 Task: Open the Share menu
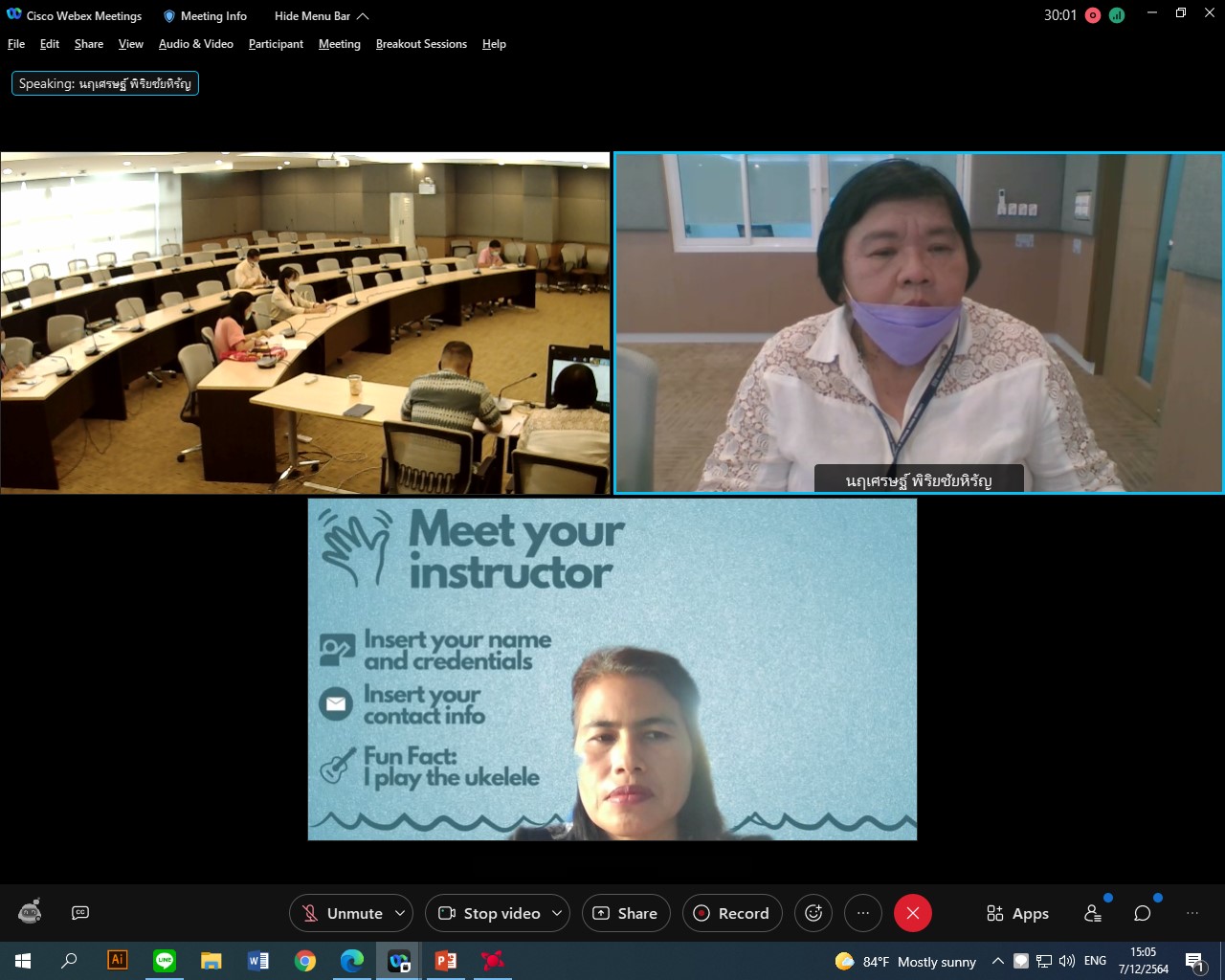[89, 44]
